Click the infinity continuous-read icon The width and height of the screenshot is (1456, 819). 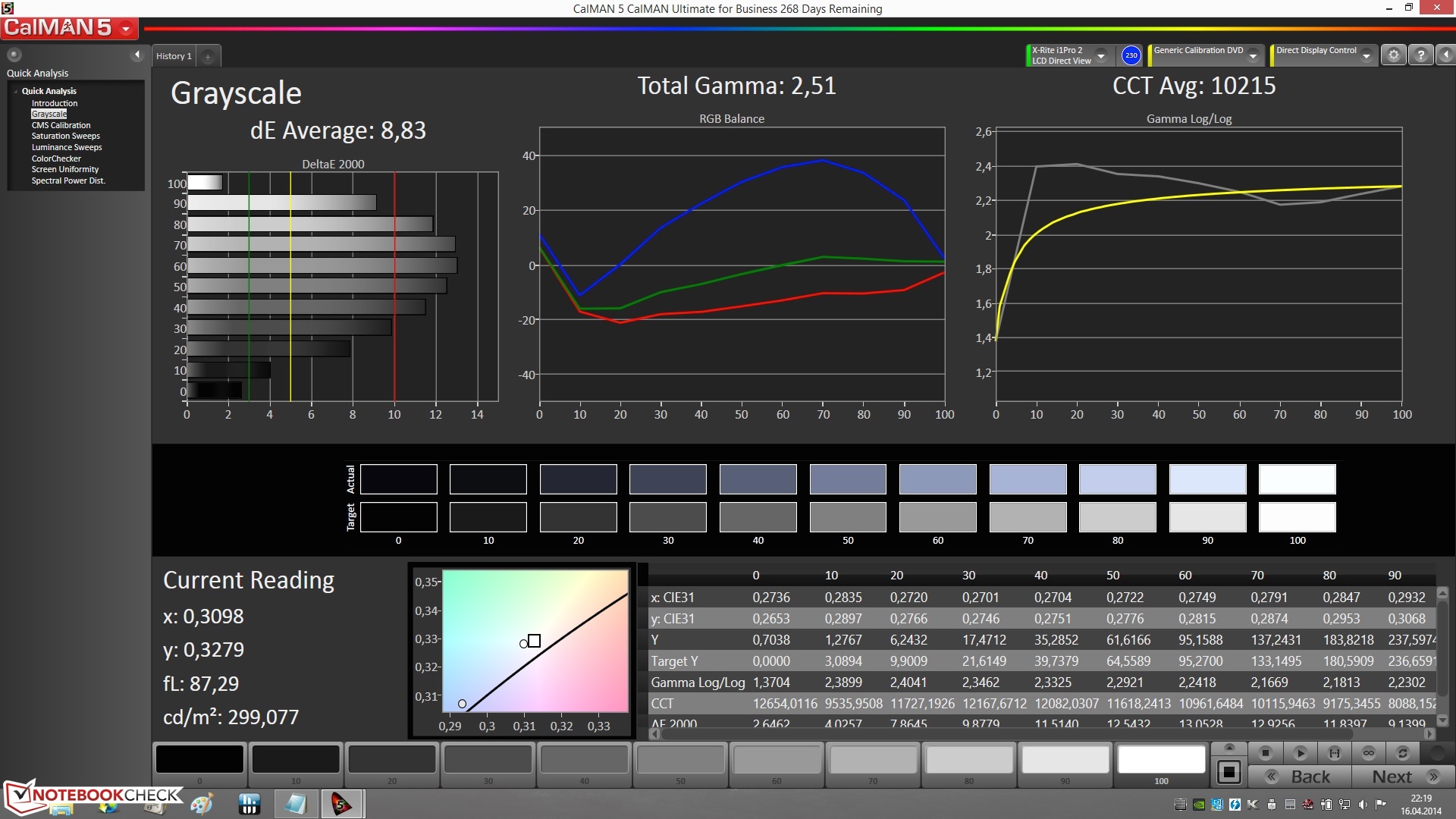click(x=1368, y=753)
